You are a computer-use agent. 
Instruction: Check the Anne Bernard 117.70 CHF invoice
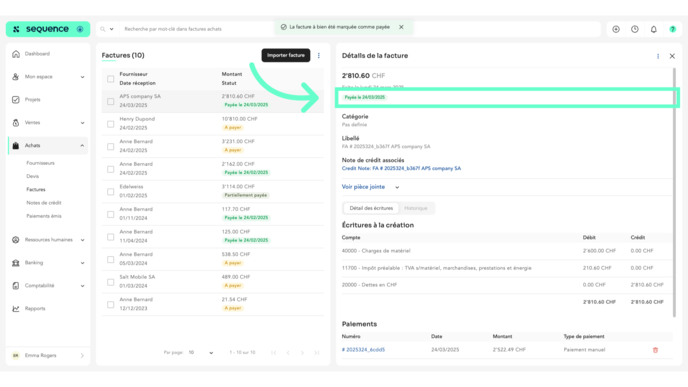[111, 215]
